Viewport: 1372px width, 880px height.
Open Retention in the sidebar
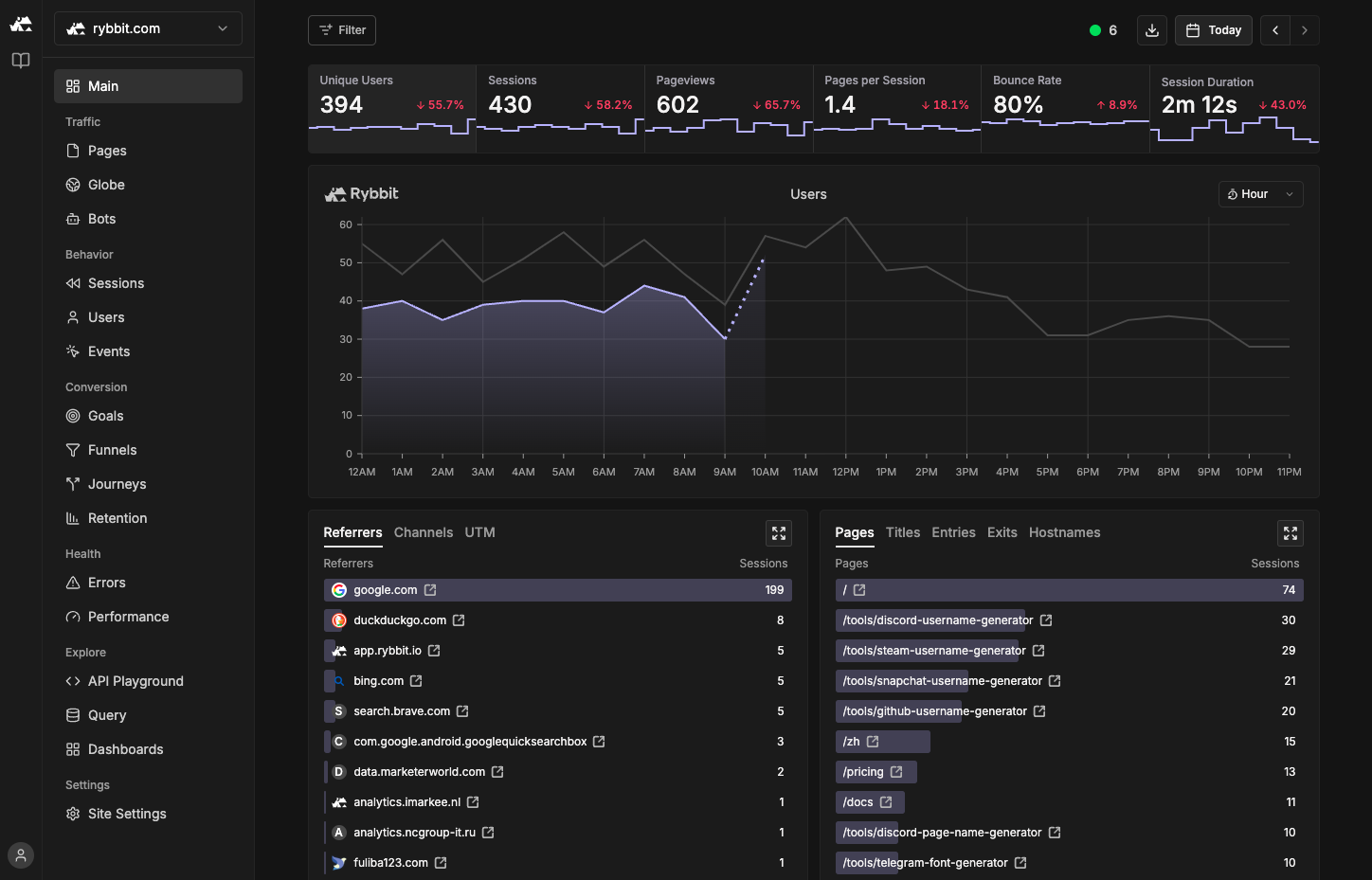coord(148,518)
